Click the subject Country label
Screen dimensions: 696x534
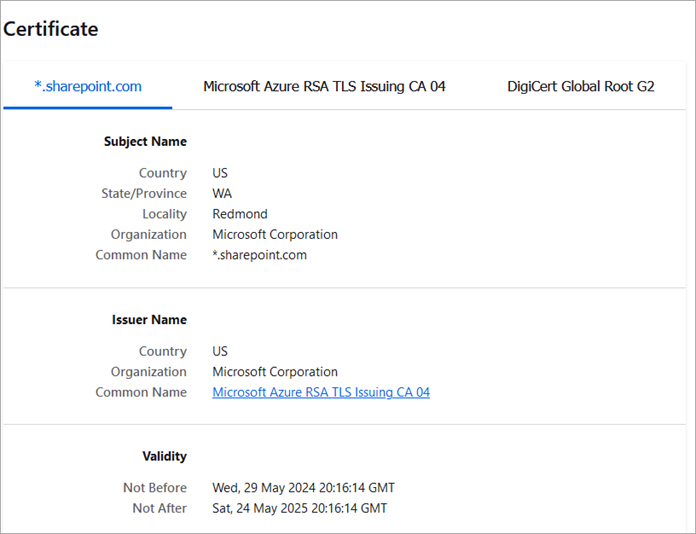tap(162, 173)
